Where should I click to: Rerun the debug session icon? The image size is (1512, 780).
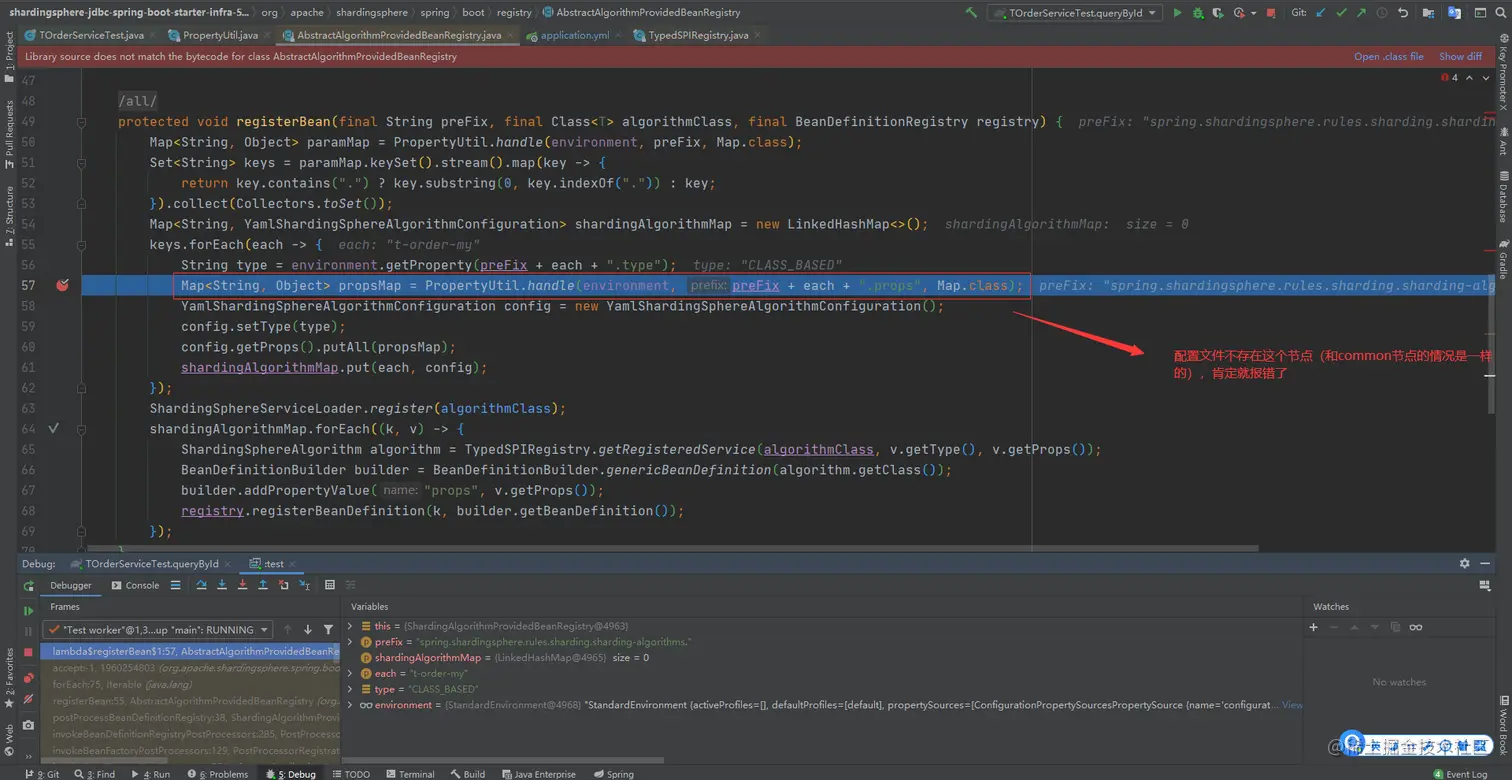coord(28,585)
